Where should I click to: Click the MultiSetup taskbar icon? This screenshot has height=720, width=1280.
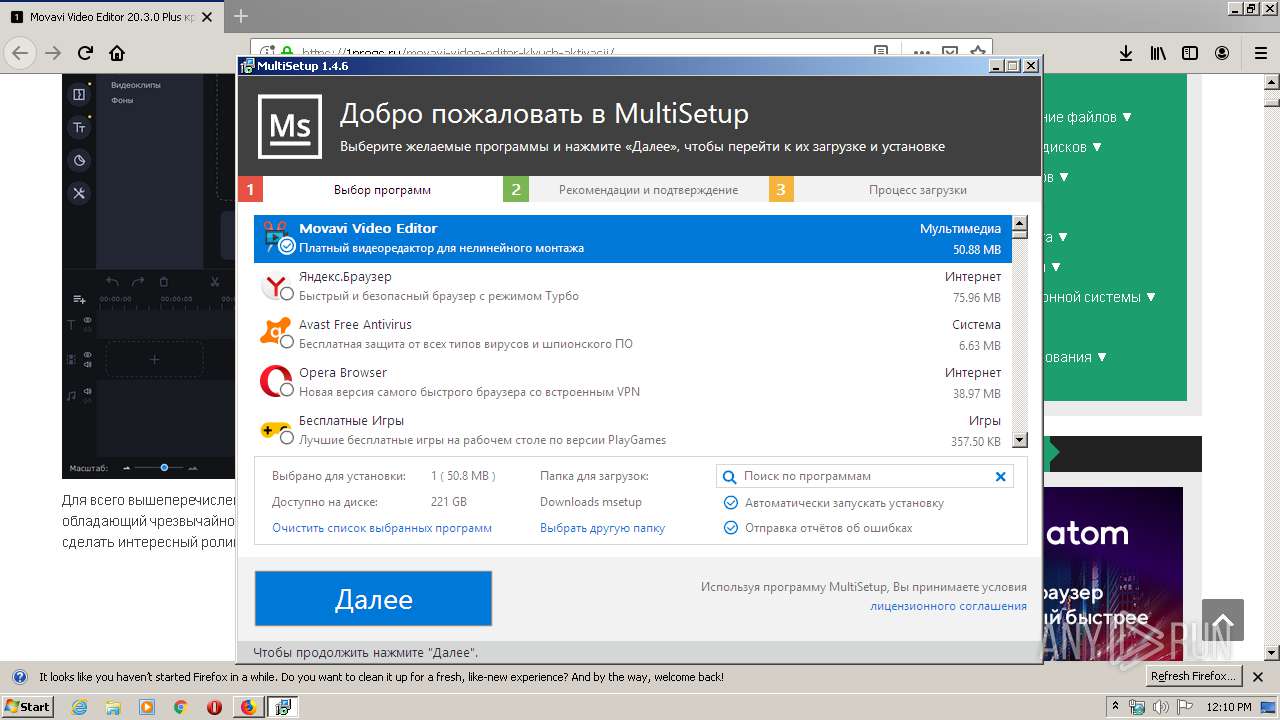[x=283, y=707]
